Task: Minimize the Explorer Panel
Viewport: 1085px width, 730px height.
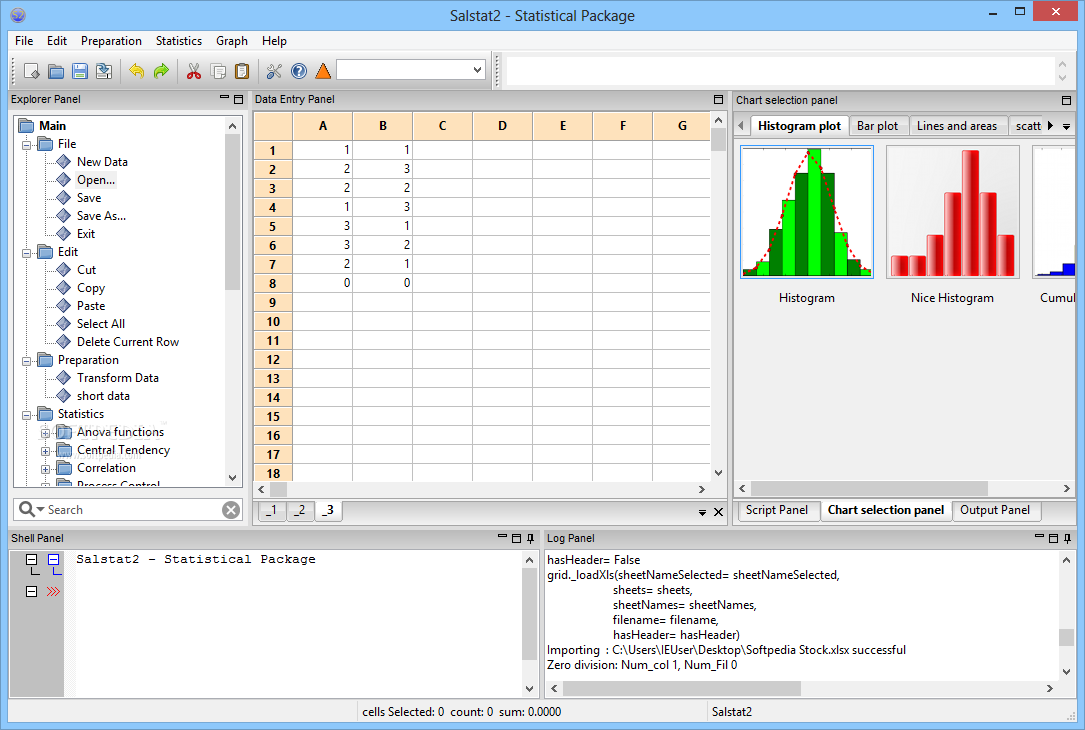Action: (x=224, y=99)
